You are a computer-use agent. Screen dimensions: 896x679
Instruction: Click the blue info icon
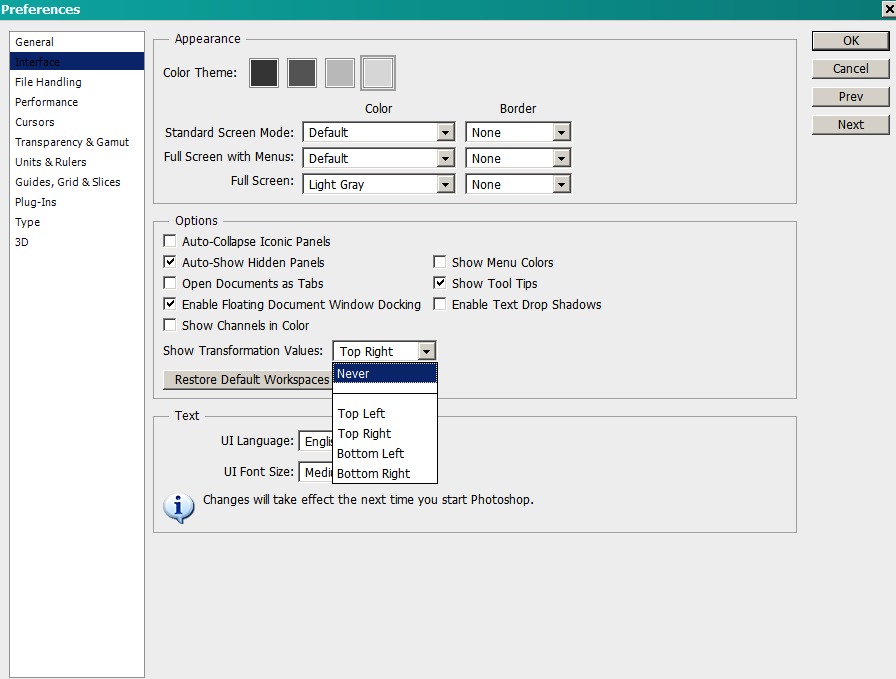179,507
